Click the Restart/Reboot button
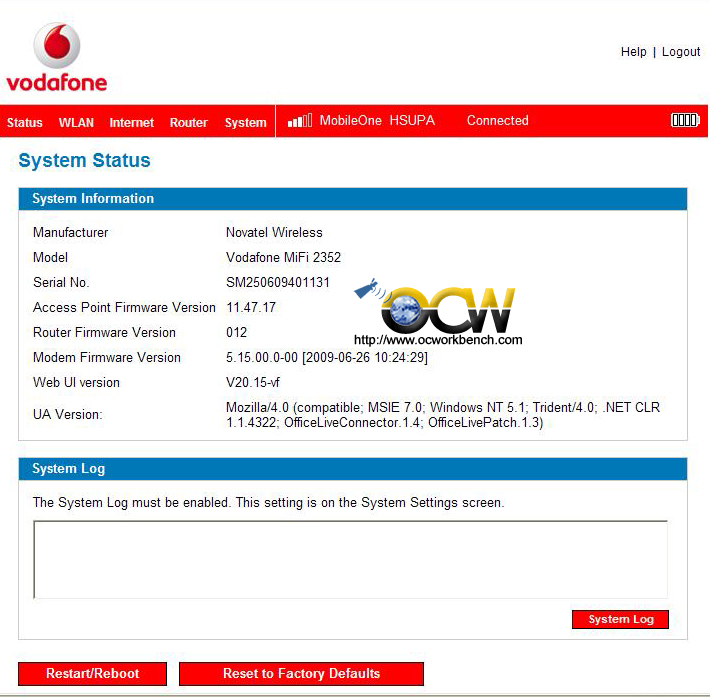The width and height of the screenshot is (710, 697). pos(92,673)
